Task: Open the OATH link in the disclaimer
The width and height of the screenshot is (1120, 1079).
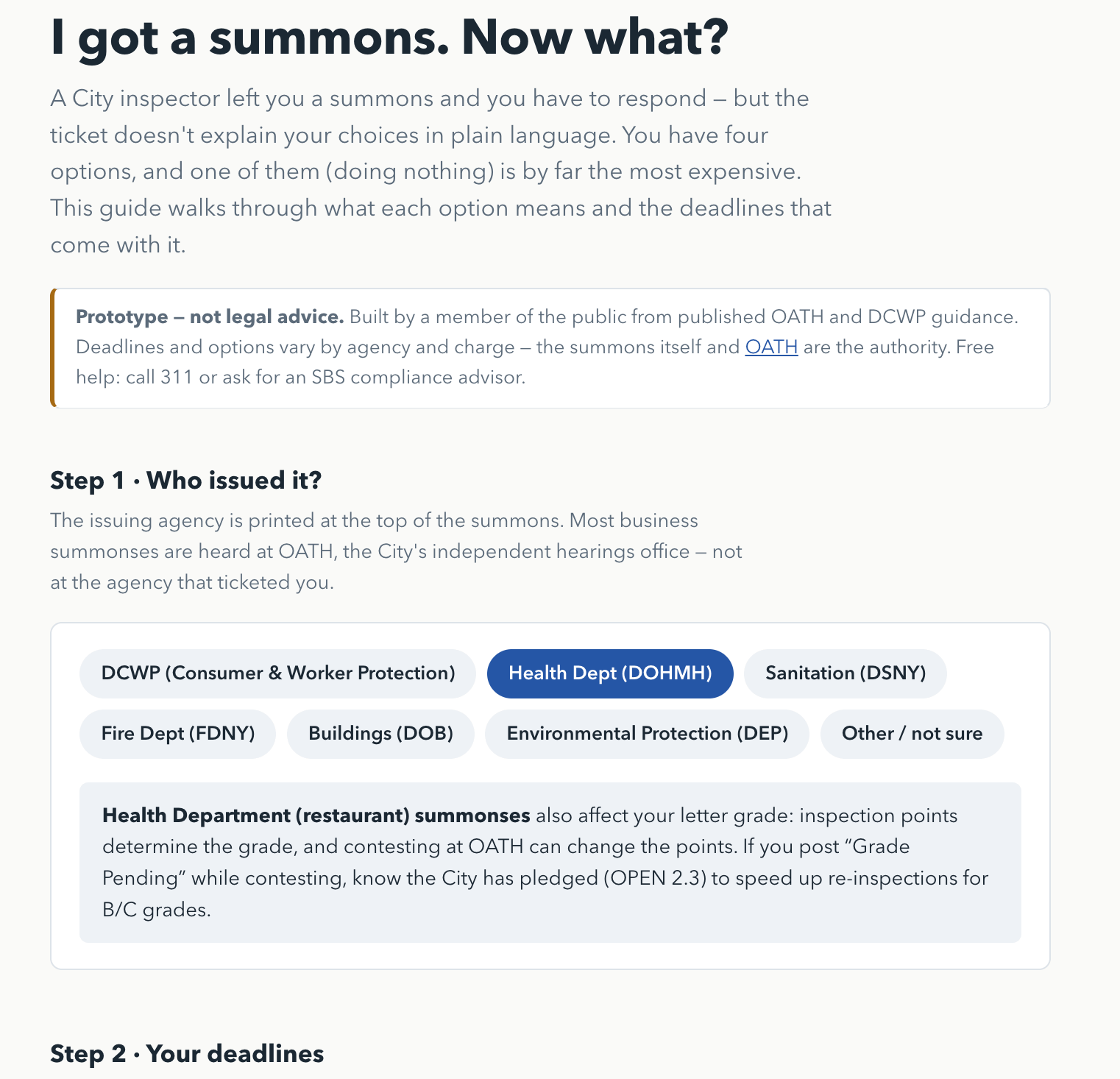Action: tap(771, 347)
